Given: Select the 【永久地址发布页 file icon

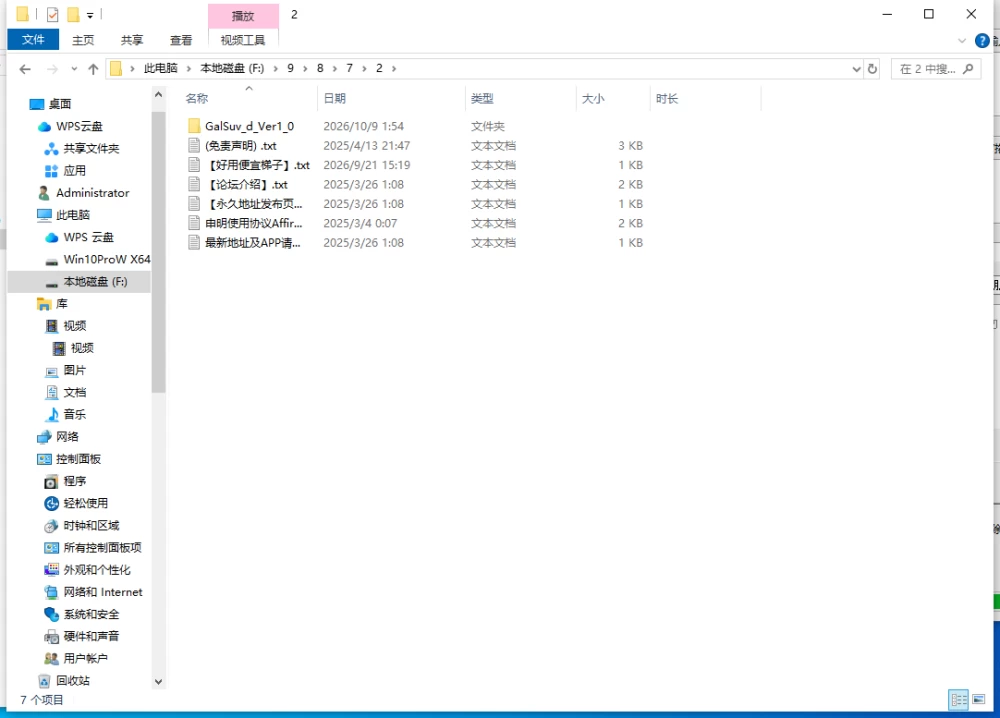Looking at the screenshot, I should (x=194, y=204).
